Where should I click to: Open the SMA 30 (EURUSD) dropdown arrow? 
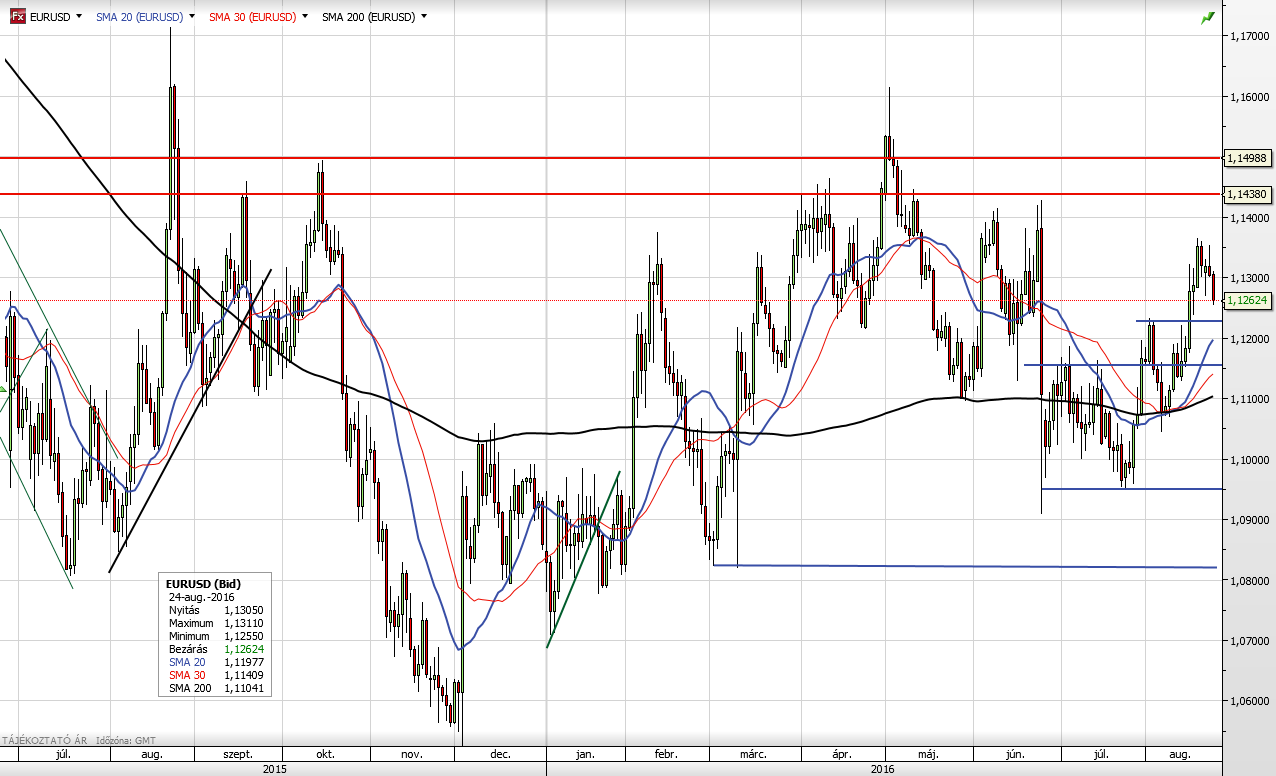(x=304, y=17)
